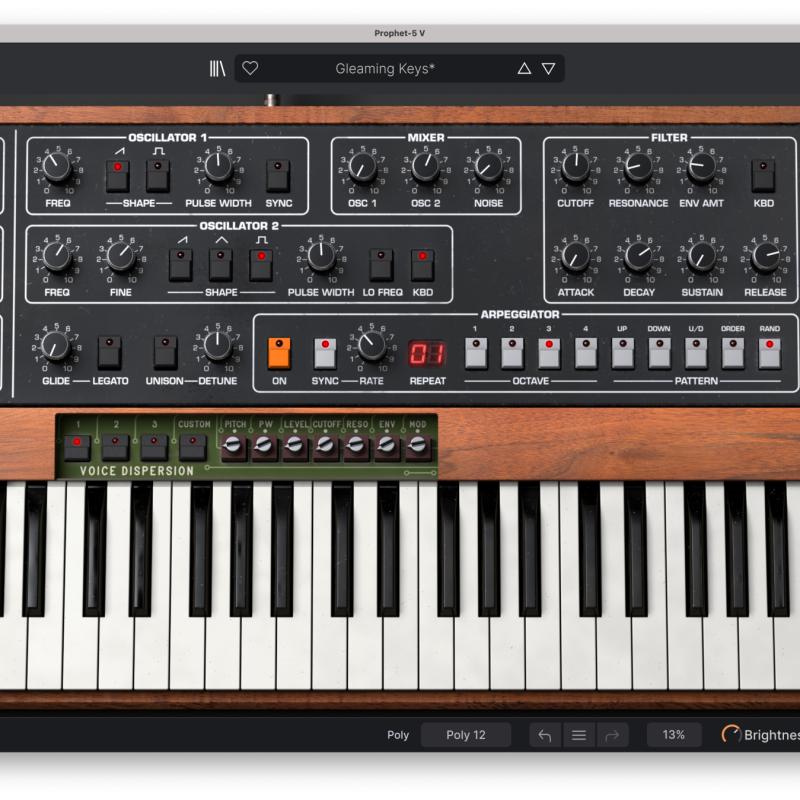
Task: Click Filter RESONANCE knob
Action: (x=638, y=168)
